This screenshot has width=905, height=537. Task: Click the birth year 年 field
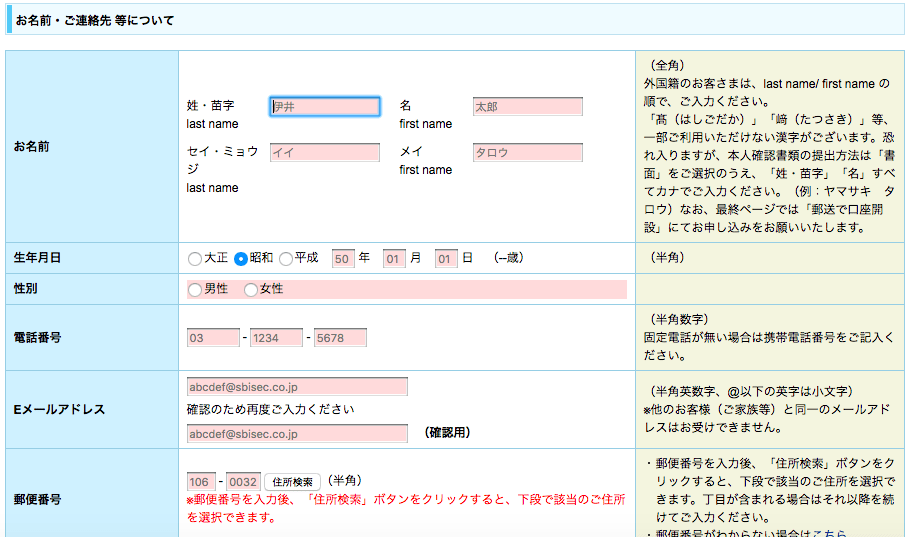tap(343, 259)
